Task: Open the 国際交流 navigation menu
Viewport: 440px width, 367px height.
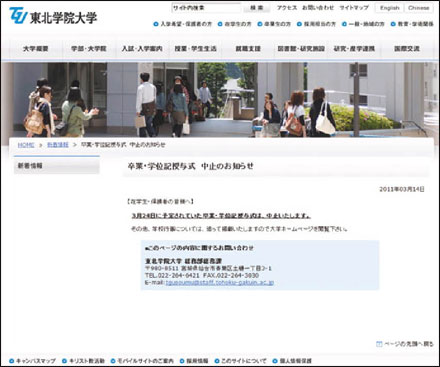Action: pyautogui.click(x=407, y=49)
